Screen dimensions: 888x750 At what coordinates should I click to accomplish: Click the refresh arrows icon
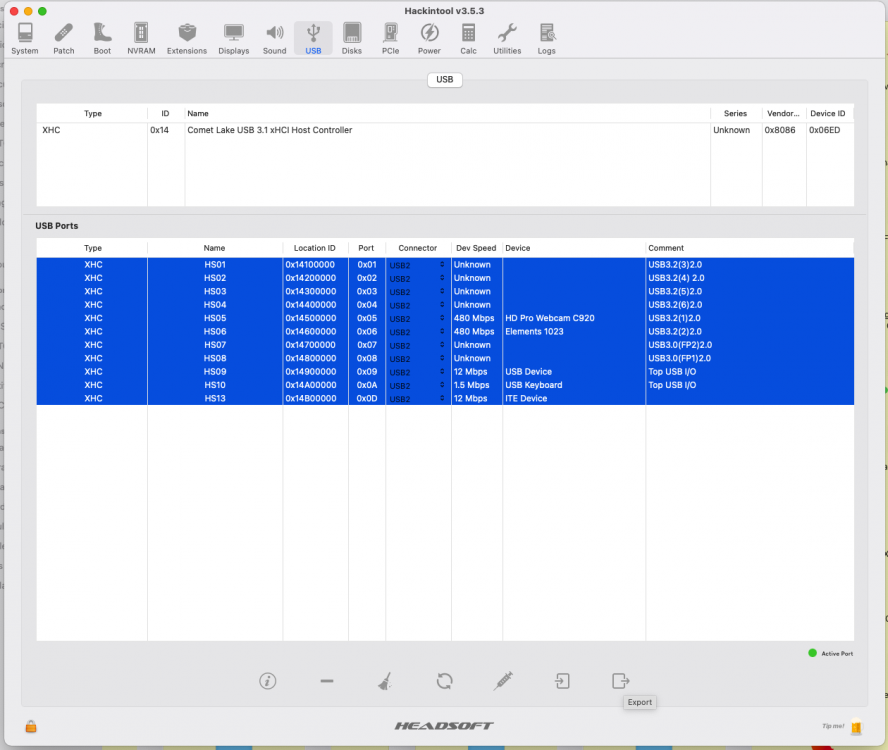point(445,681)
